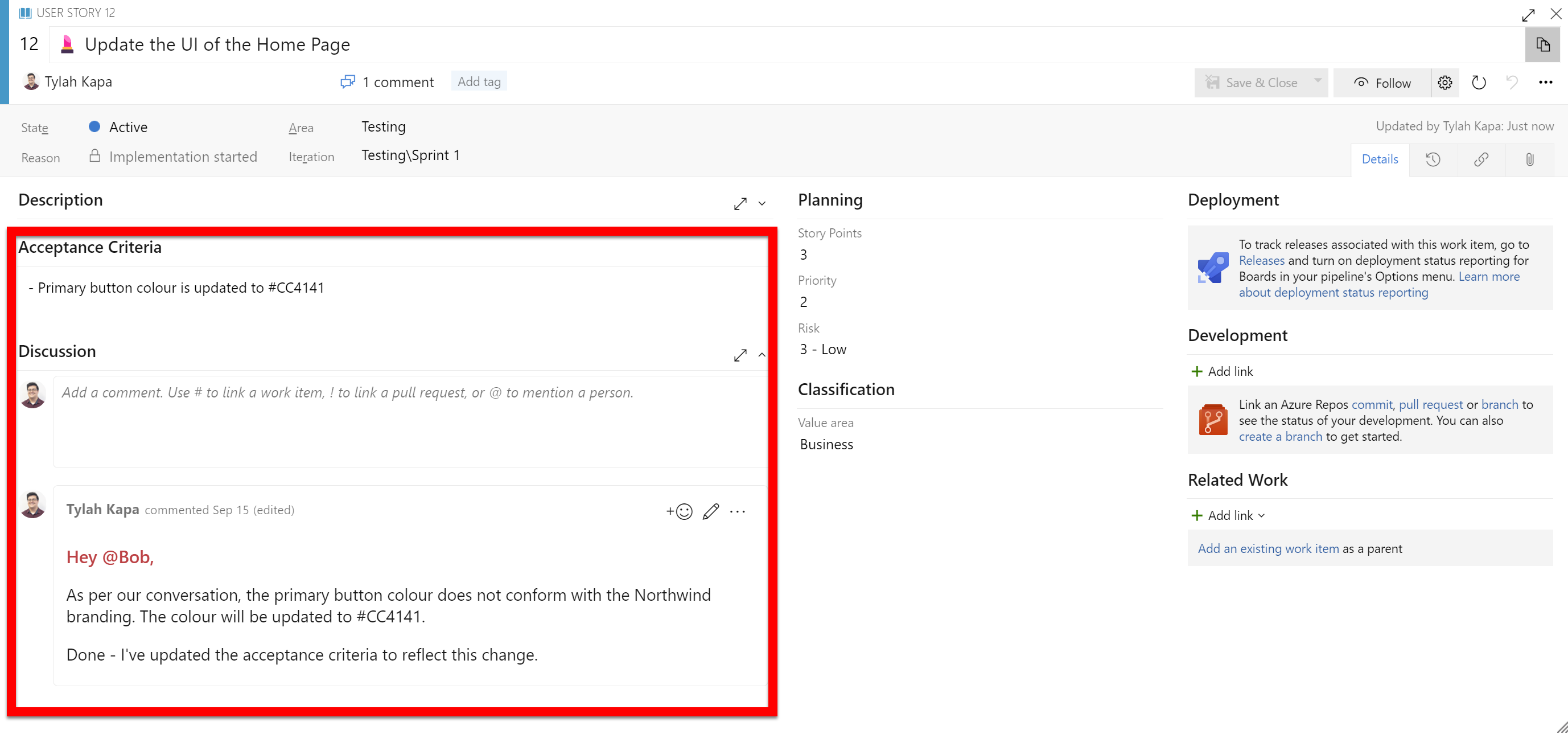Open comment ellipsis options menu
Image resolution: width=1568 pixels, height=734 pixels.
(737, 511)
